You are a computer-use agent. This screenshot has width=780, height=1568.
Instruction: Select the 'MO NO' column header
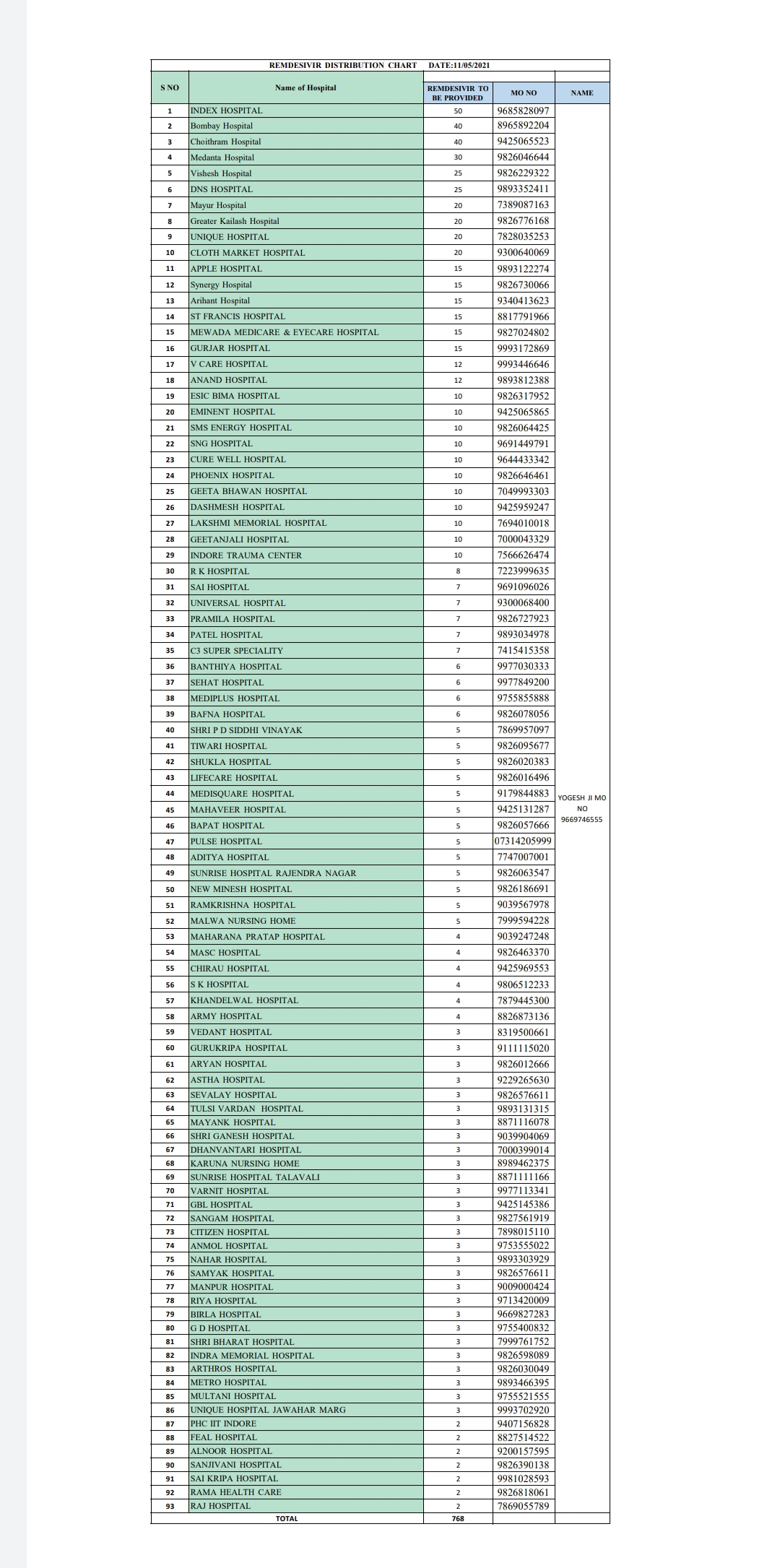pos(524,92)
